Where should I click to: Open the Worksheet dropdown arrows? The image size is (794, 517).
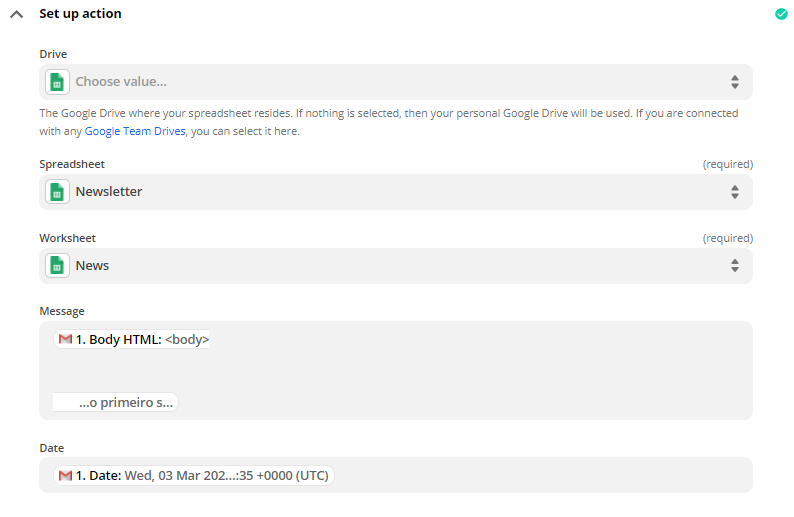tap(734, 266)
